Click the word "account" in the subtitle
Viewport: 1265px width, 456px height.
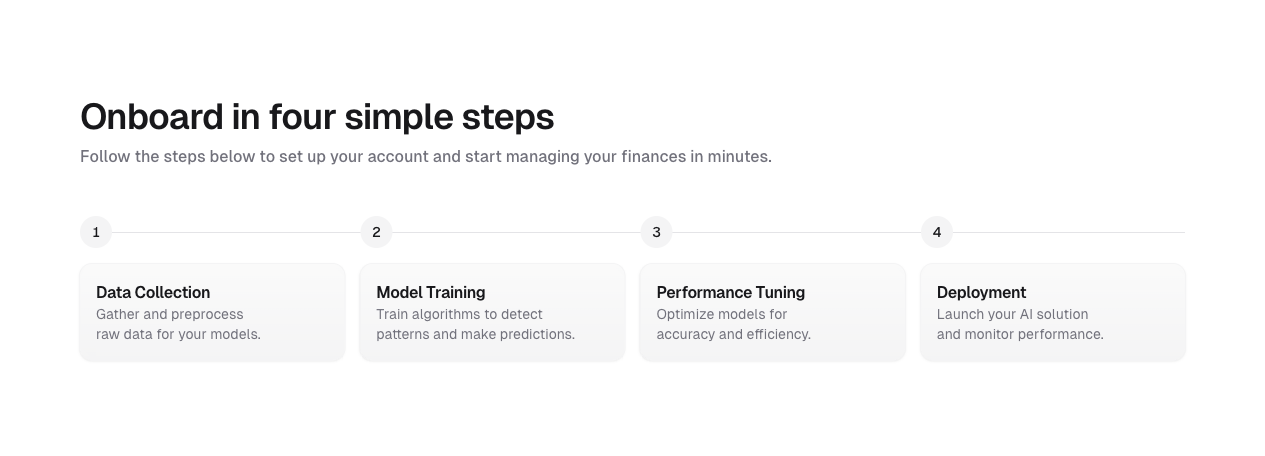coord(399,157)
